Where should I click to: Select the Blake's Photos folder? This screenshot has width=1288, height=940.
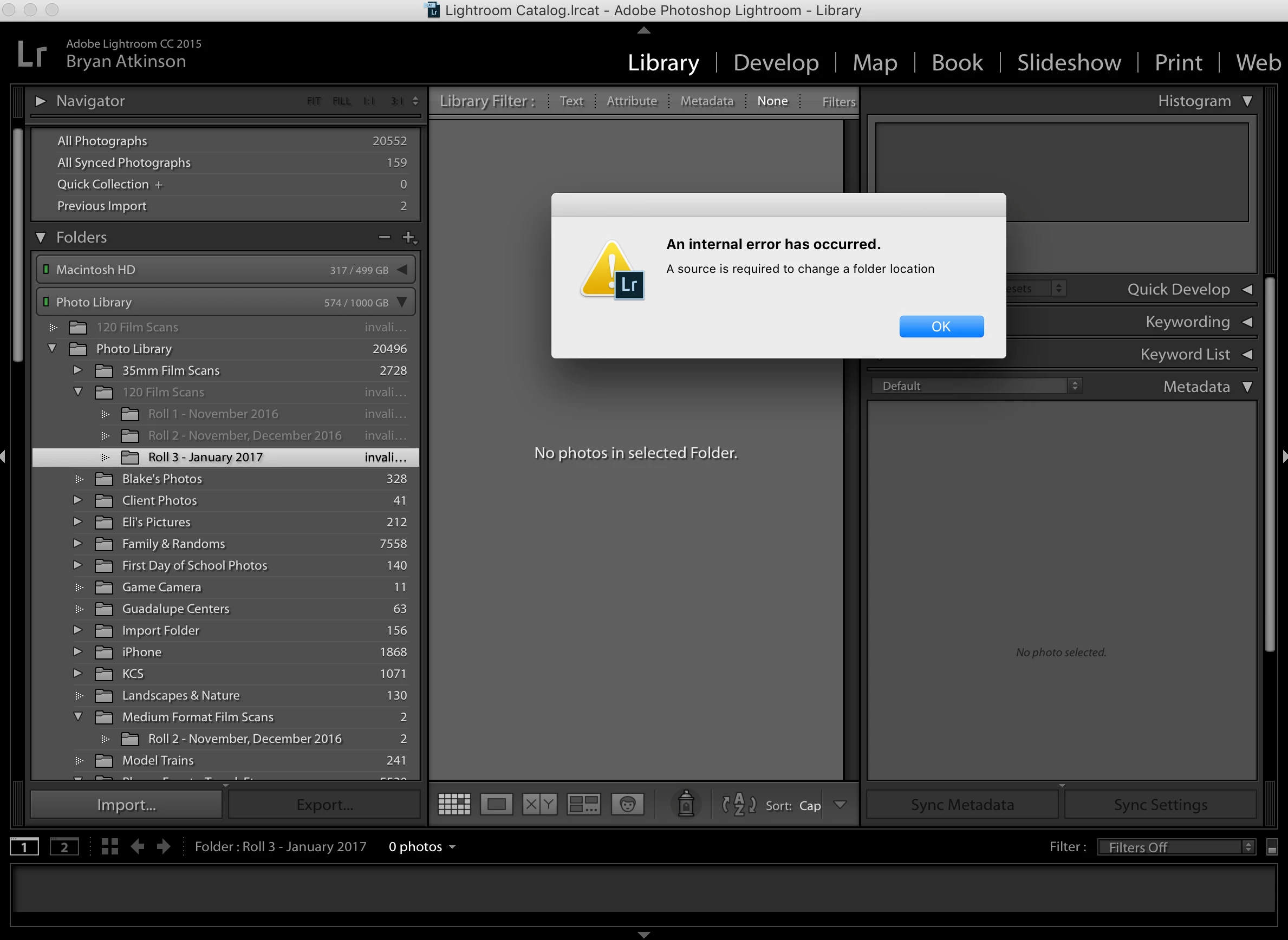[x=161, y=479]
